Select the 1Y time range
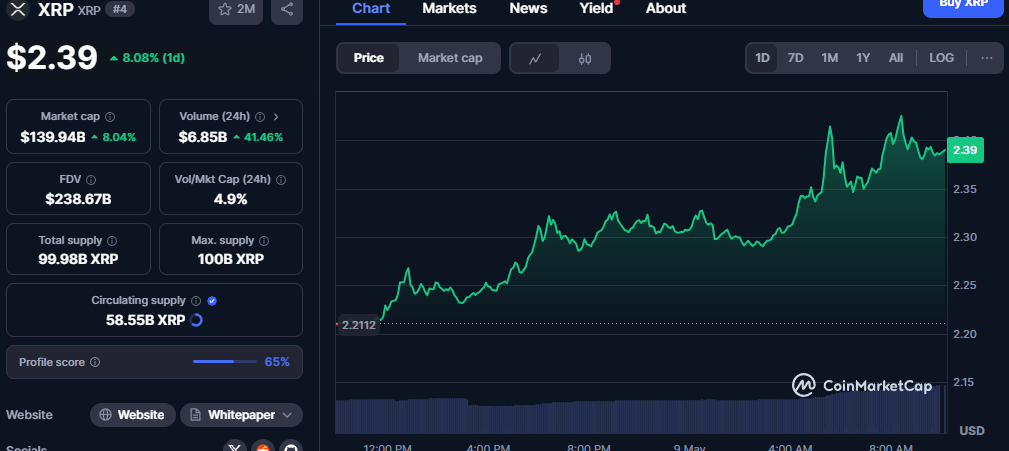The width and height of the screenshot is (1009, 451). [x=863, y=58]
